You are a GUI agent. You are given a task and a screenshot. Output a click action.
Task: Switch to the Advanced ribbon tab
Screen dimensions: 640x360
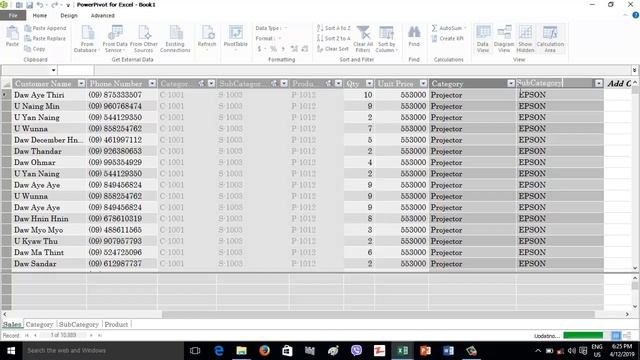coord(102,16)
